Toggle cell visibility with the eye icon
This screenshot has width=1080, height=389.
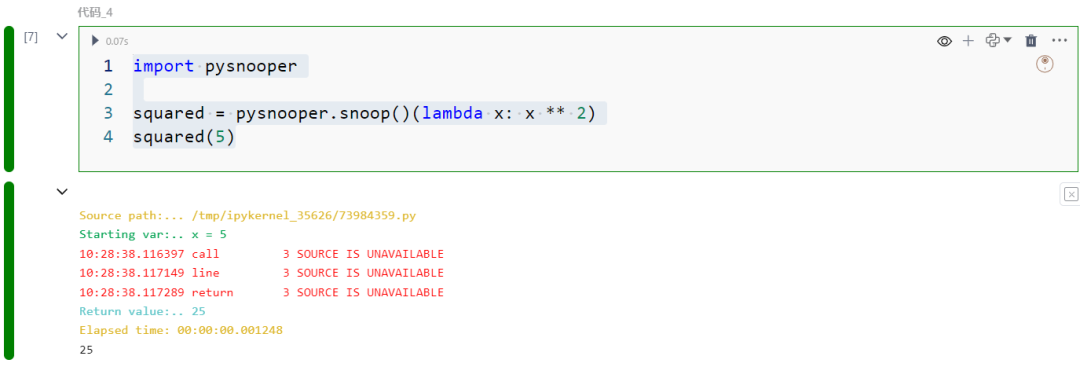[944, 41]
